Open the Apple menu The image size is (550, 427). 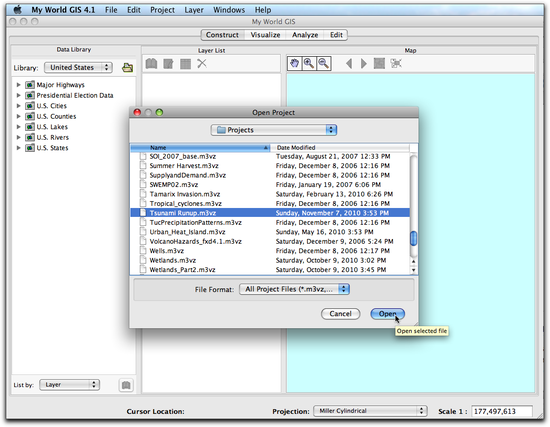18,9
